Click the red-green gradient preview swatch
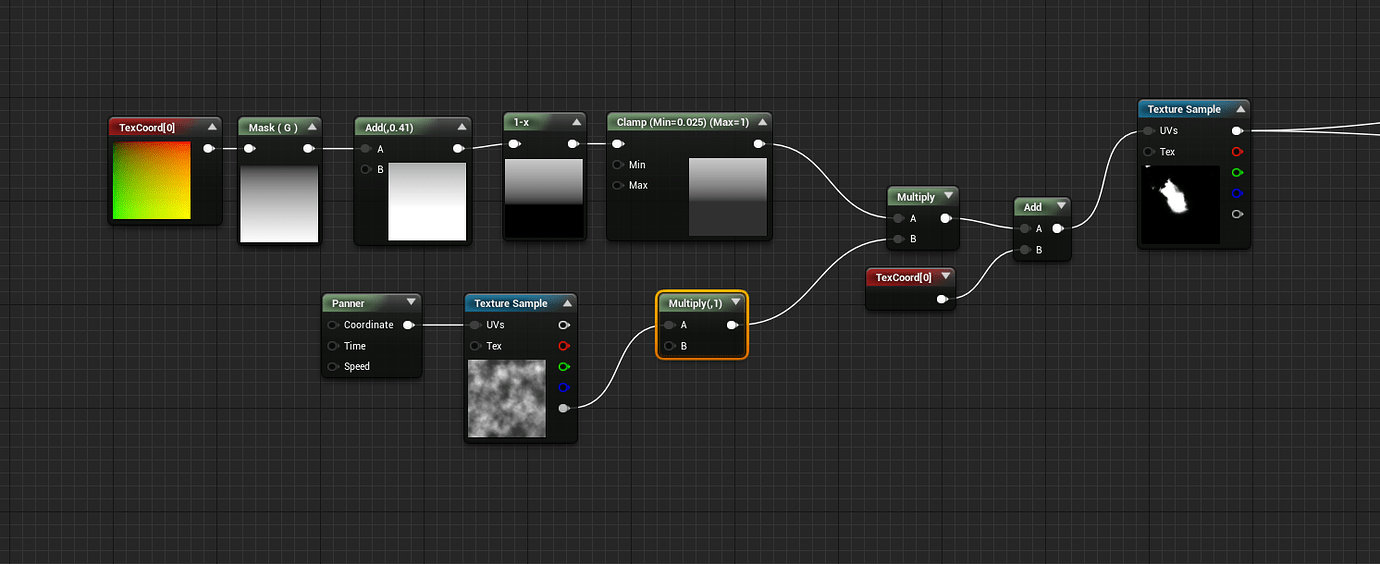Image resolution: width=1380 pixels, height=564 pixels. point(151,180)
